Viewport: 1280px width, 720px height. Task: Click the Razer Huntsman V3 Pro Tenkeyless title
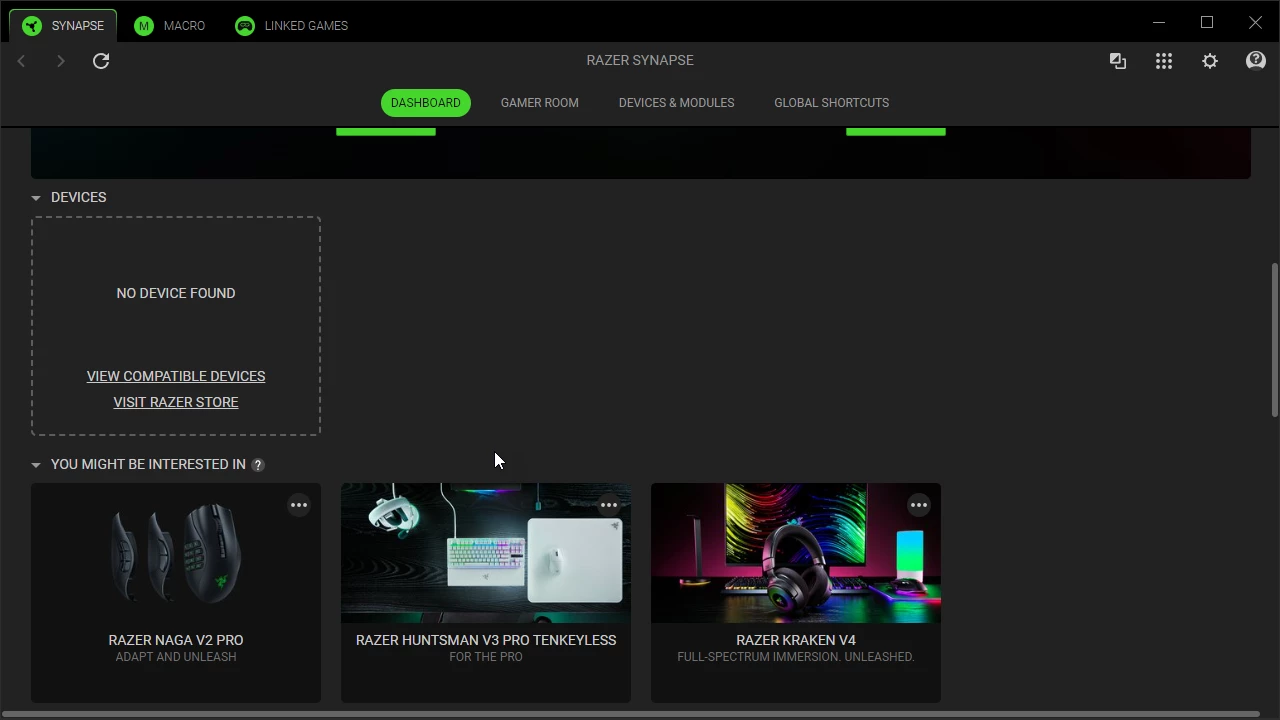point(486,640)
